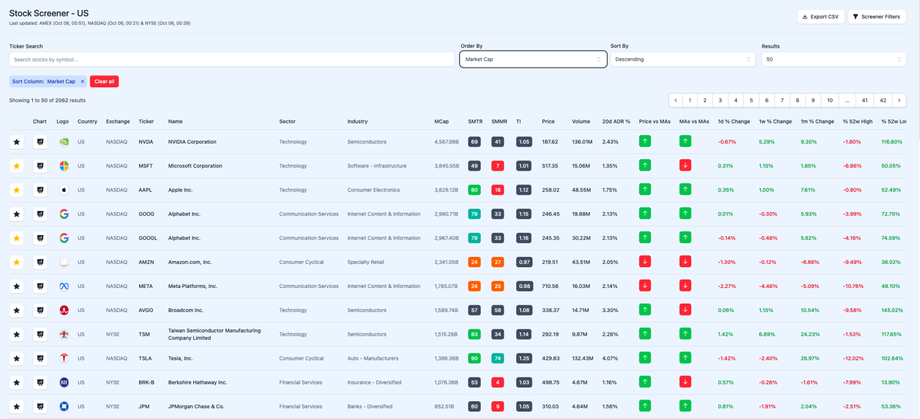Open the Results count dropdown

(832, 59)
